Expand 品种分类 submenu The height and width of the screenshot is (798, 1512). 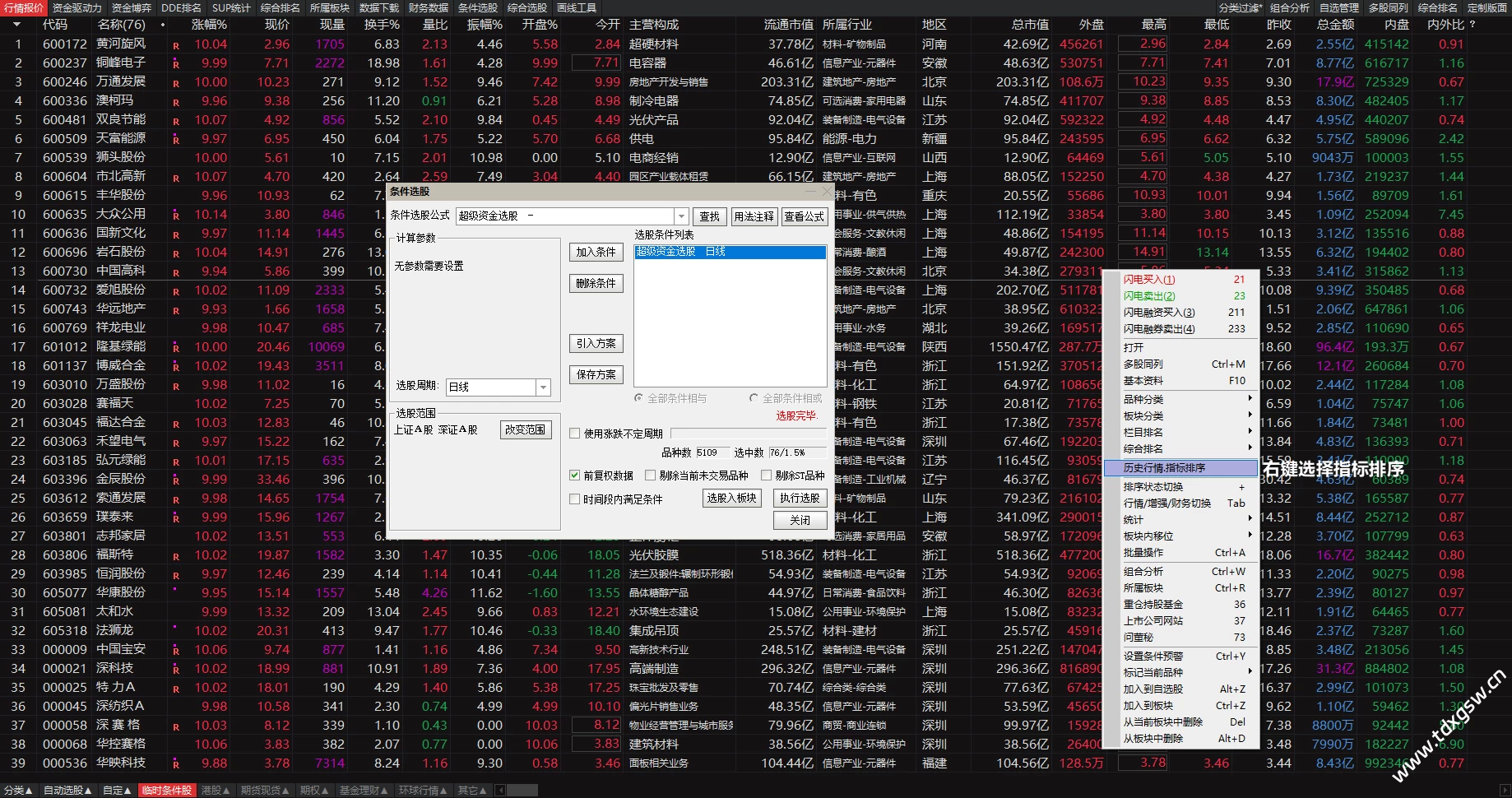(x=1181, y=399)
